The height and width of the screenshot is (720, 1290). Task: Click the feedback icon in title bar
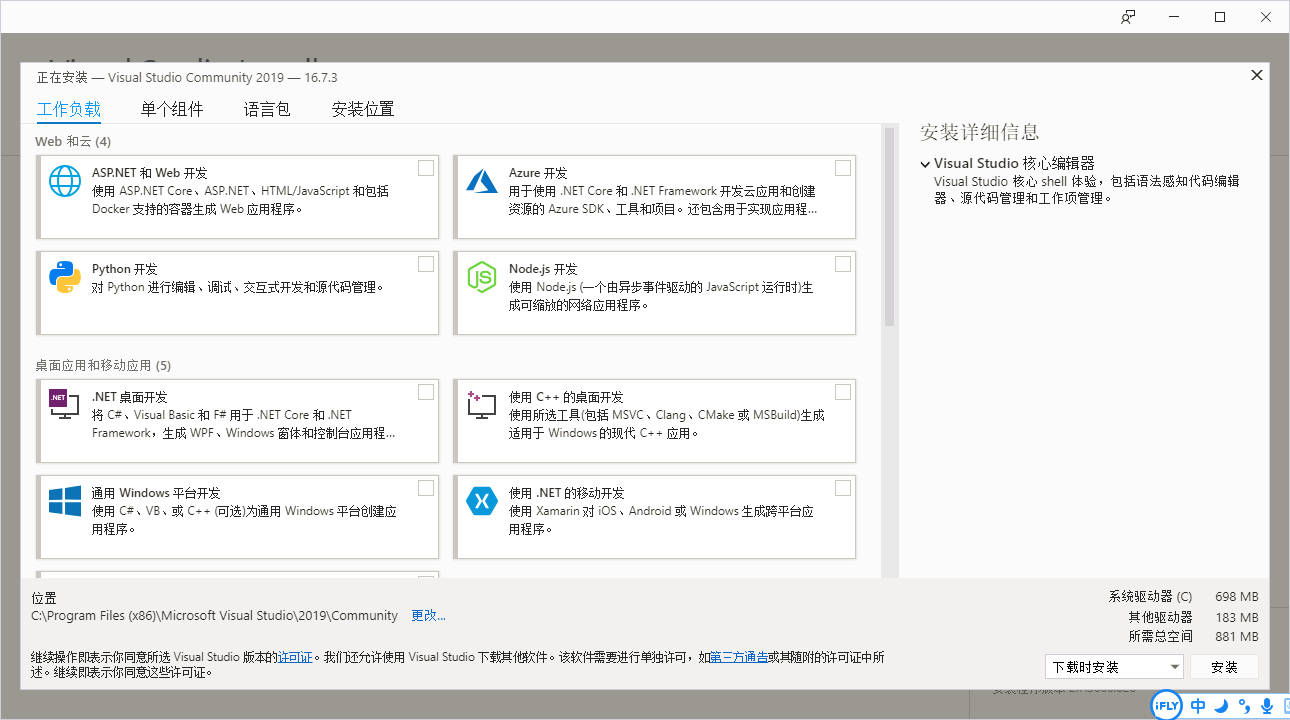point(1128,17)
